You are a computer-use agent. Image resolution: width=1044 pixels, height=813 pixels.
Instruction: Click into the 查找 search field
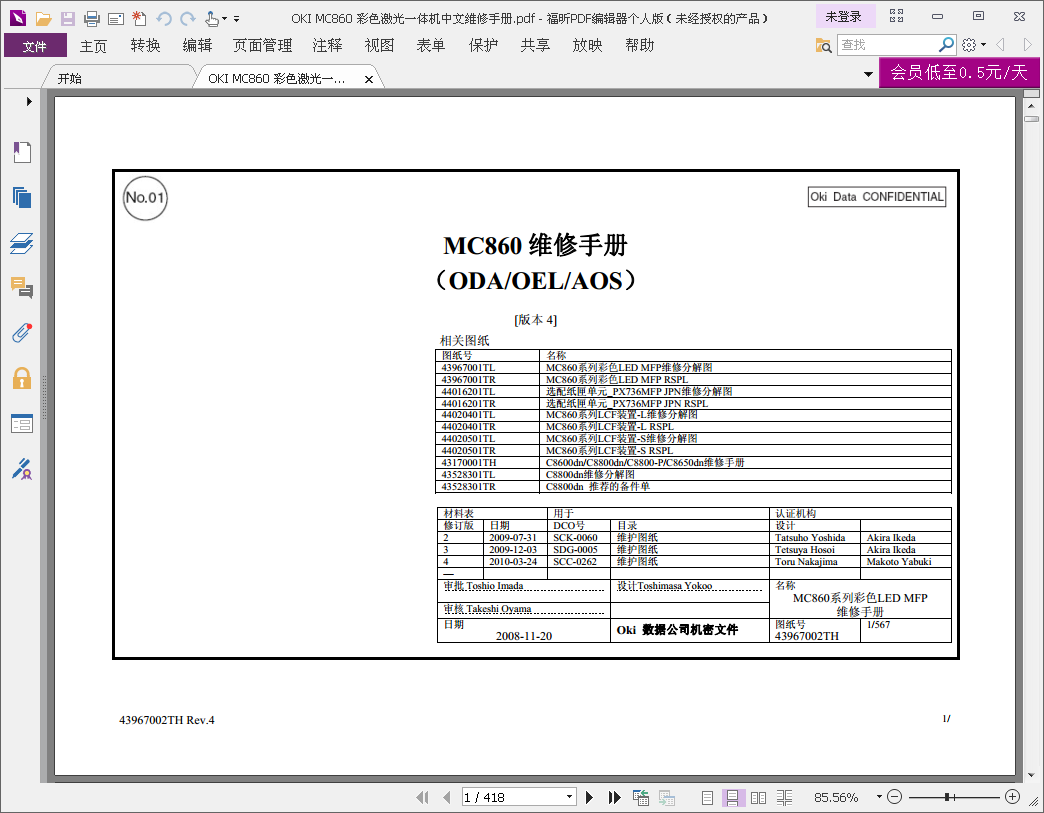tap(887, 45)
